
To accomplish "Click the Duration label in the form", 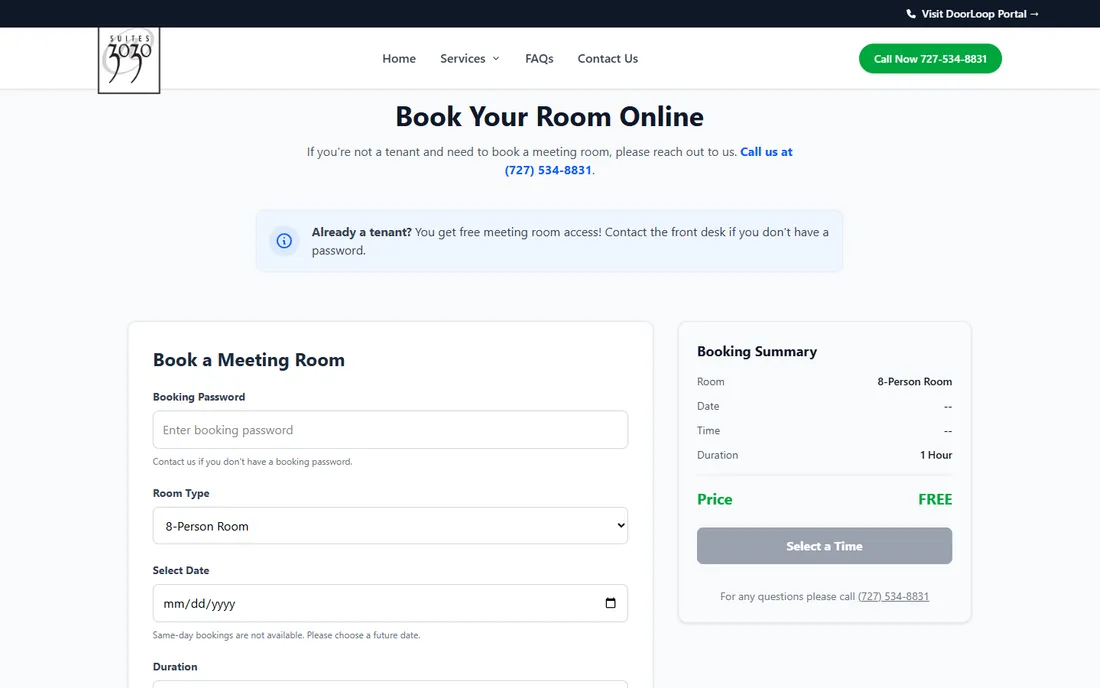I will click(x=175, y=667).
